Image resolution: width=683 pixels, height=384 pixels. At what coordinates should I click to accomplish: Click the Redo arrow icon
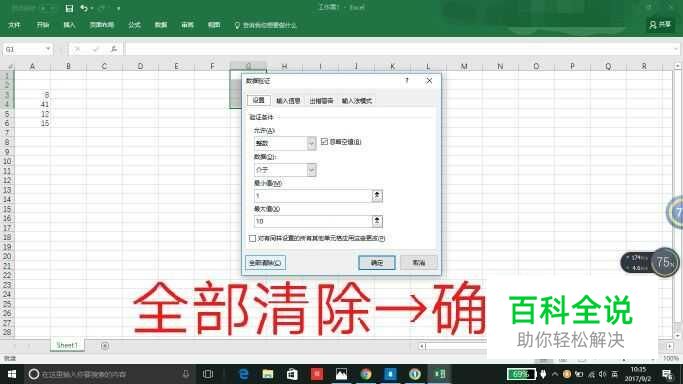[x=101, y=8]
